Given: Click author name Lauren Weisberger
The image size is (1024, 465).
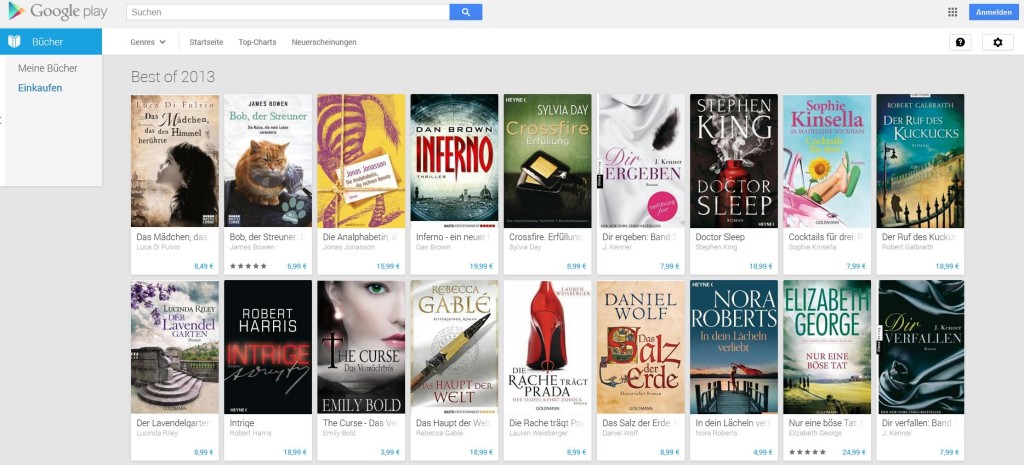Looking at the screenshot, I should [539, 434].
